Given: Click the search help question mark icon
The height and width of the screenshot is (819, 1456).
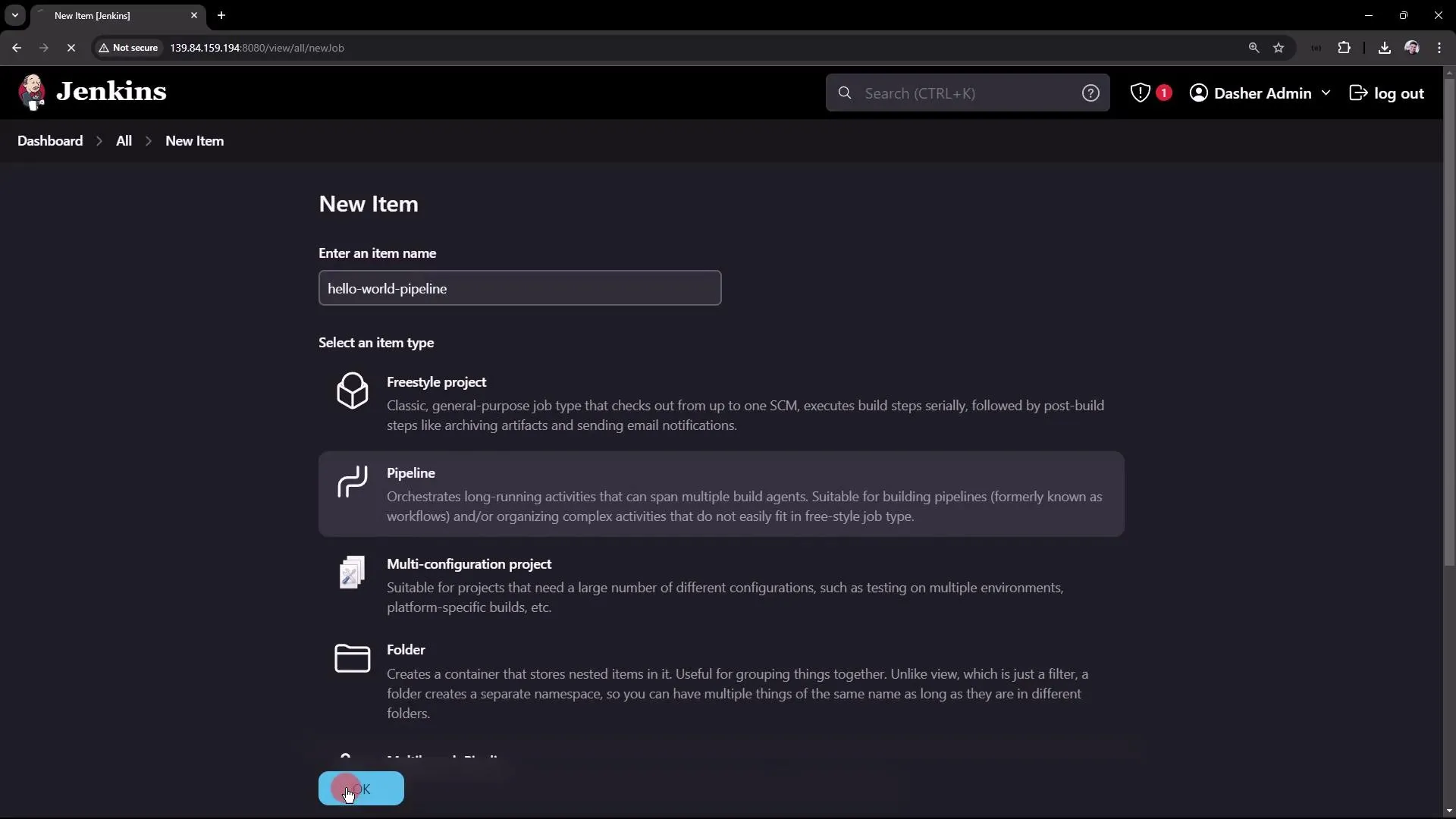Looking at the screenshot, I should [x=1090, y=93].
